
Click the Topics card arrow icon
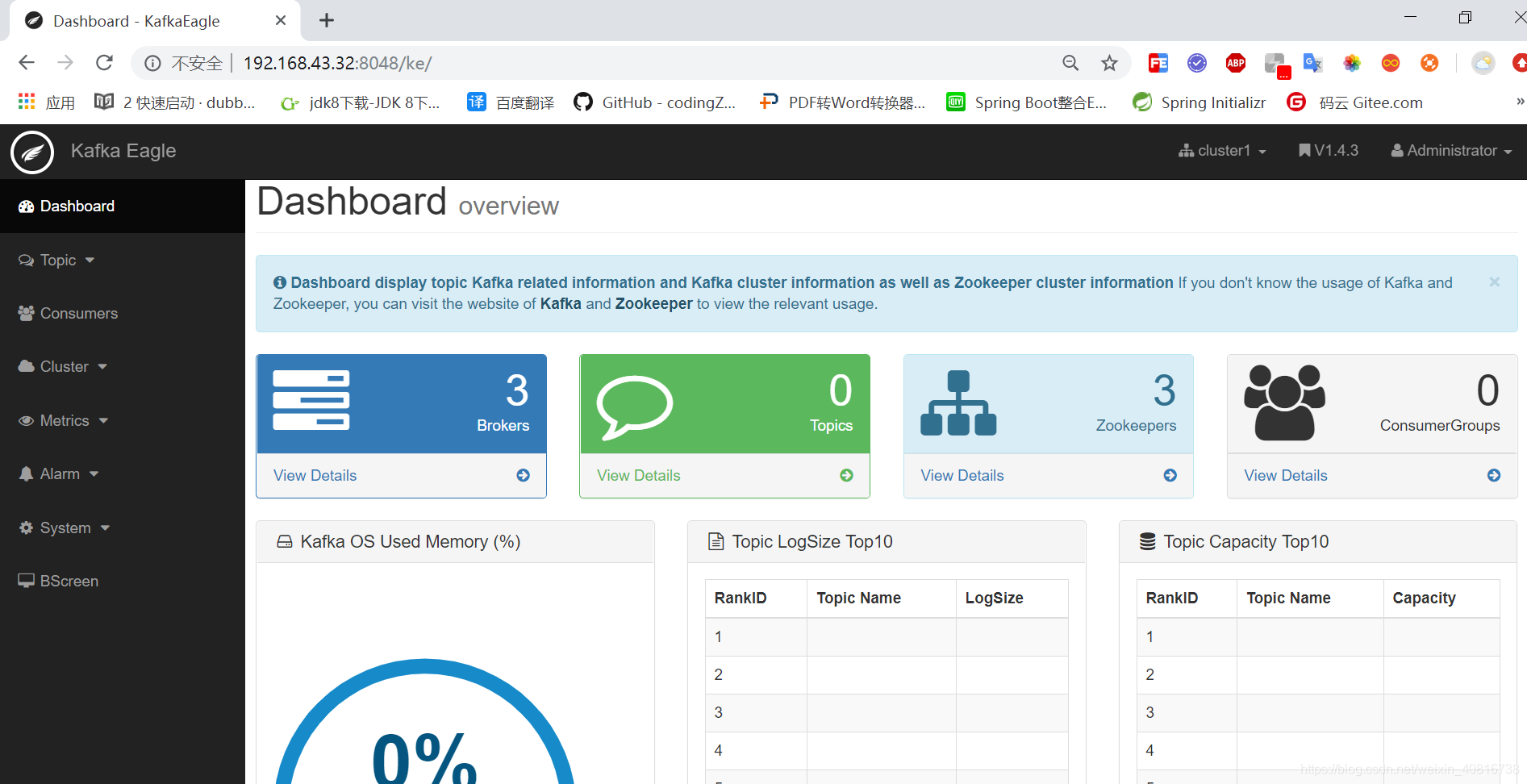coord(847,476)
